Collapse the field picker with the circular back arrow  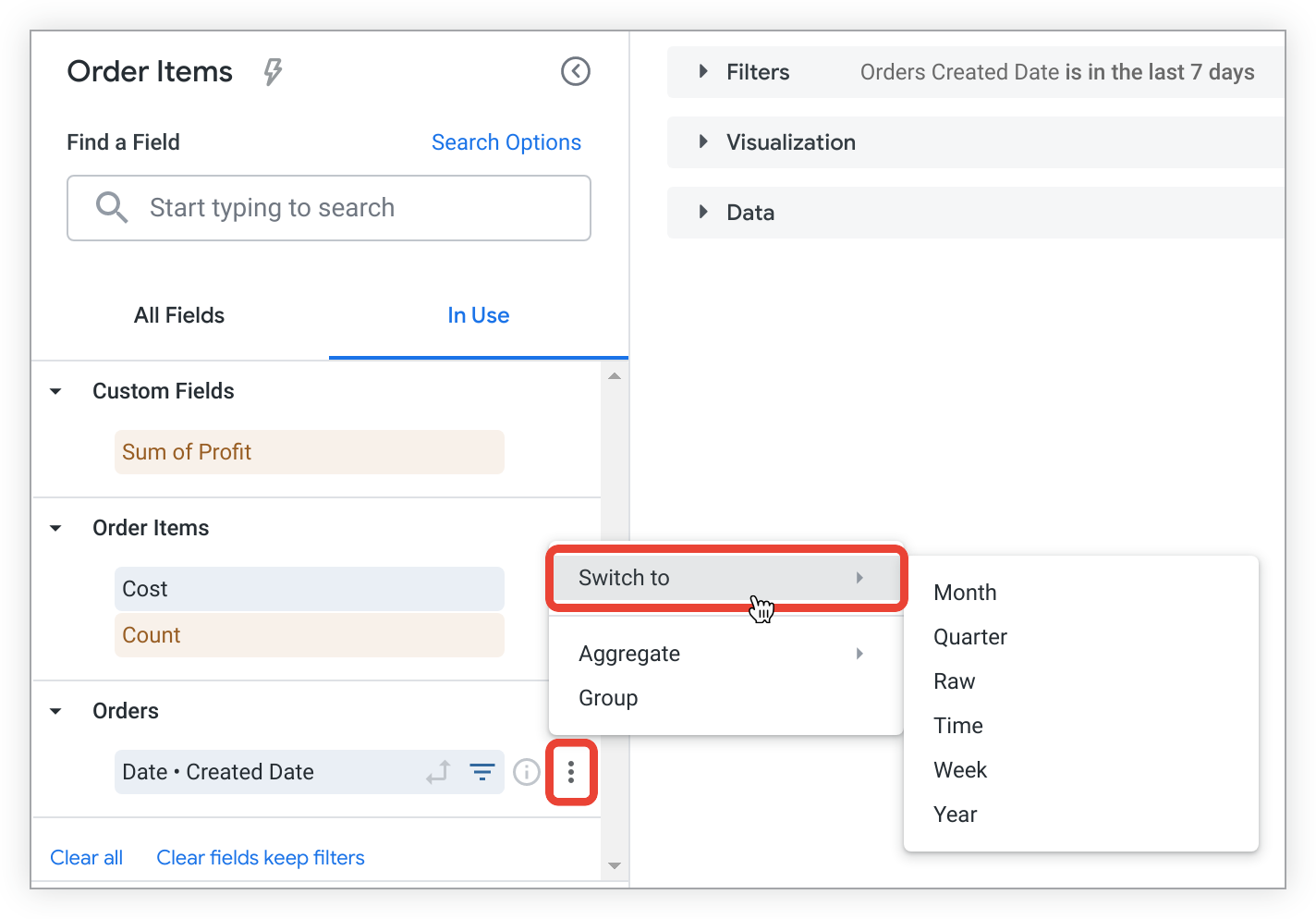tap(575, 71)
